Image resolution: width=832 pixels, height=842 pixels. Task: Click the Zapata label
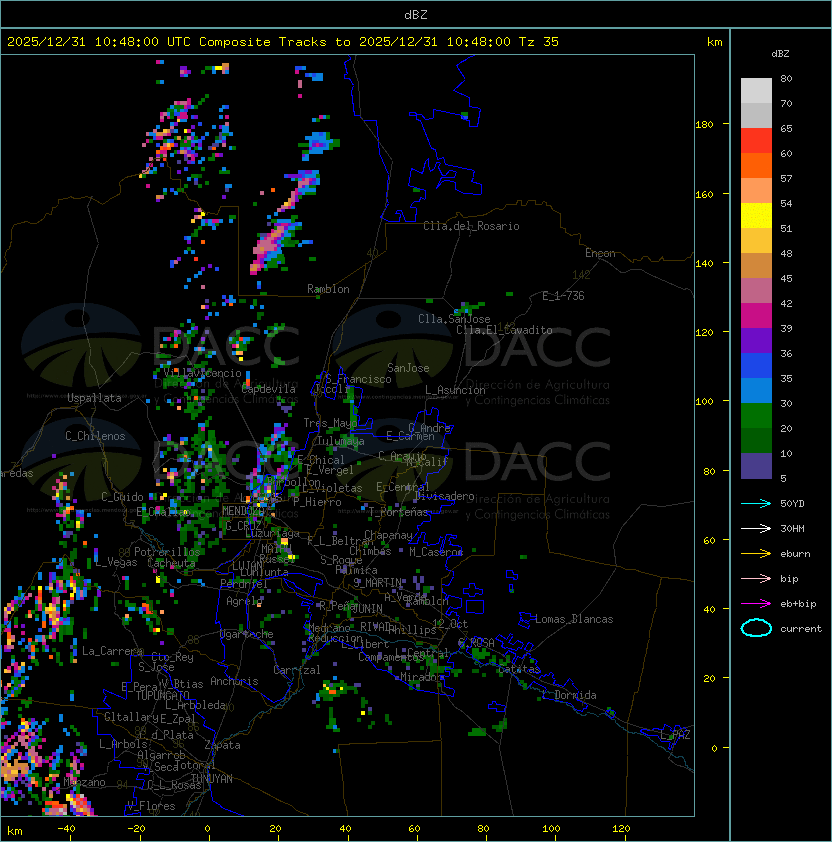coord(222,745)
